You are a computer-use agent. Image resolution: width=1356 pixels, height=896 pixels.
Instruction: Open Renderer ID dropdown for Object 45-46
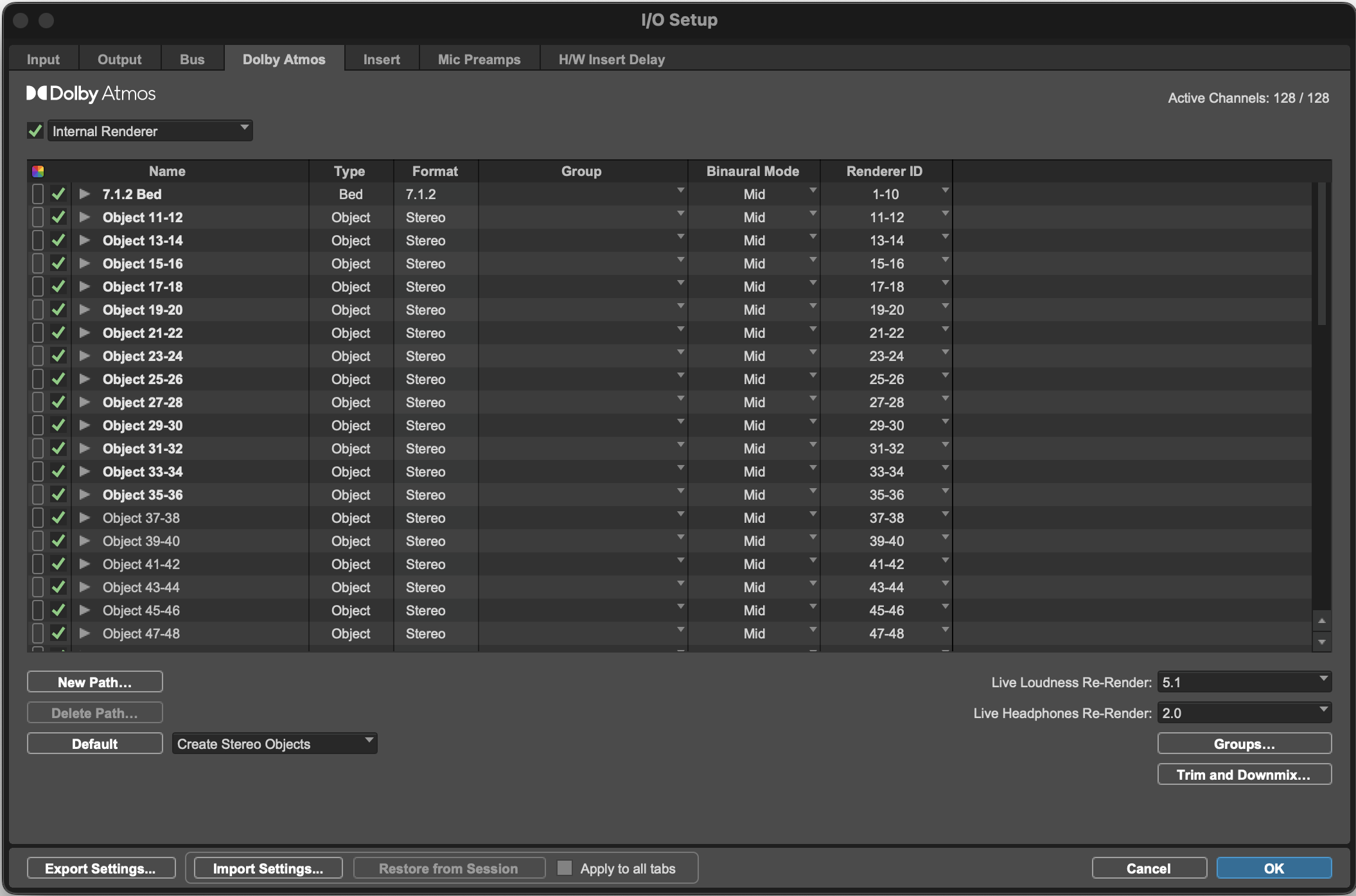[x=945, y=607]
